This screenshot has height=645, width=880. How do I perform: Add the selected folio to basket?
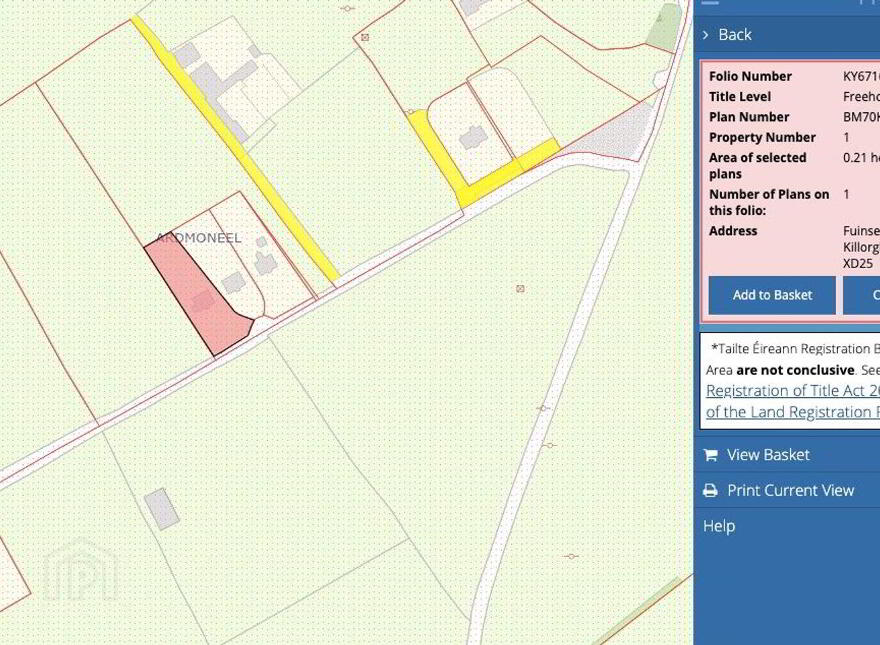click(x=772, y=295)
